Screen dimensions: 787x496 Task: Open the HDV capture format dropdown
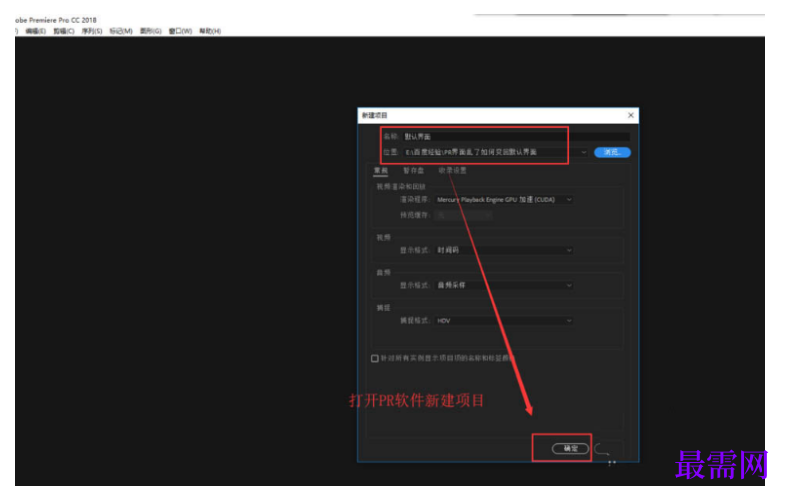(x=504, y=321)
